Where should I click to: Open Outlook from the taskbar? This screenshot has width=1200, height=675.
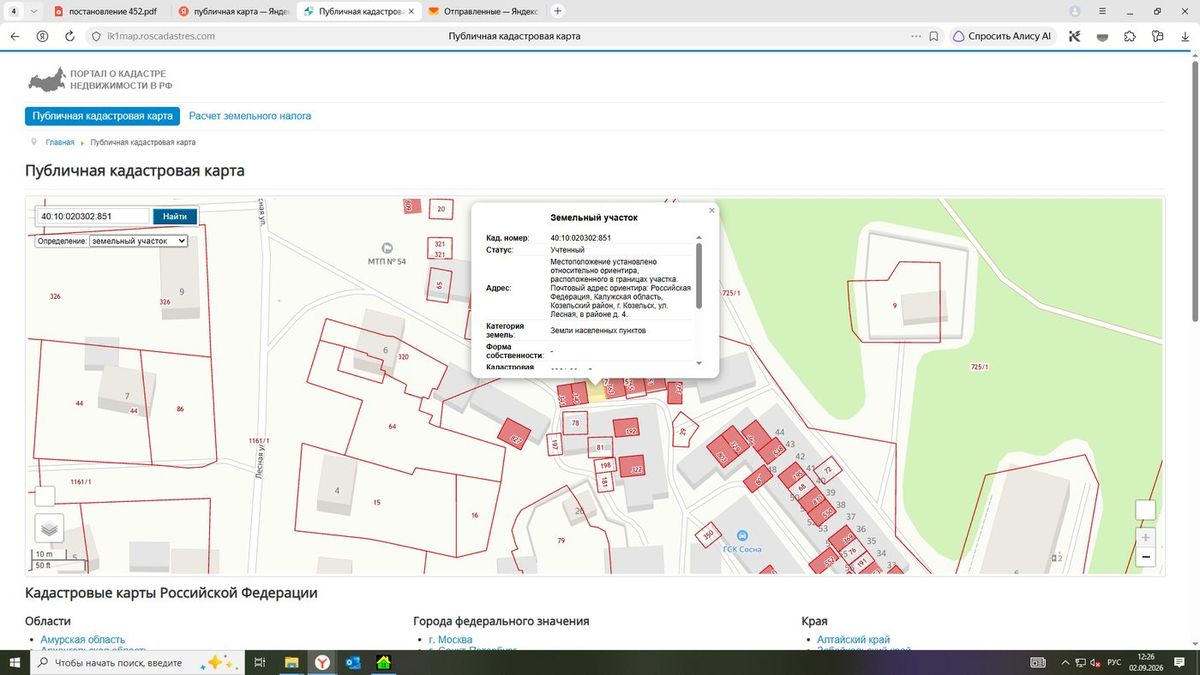point(352,662)
